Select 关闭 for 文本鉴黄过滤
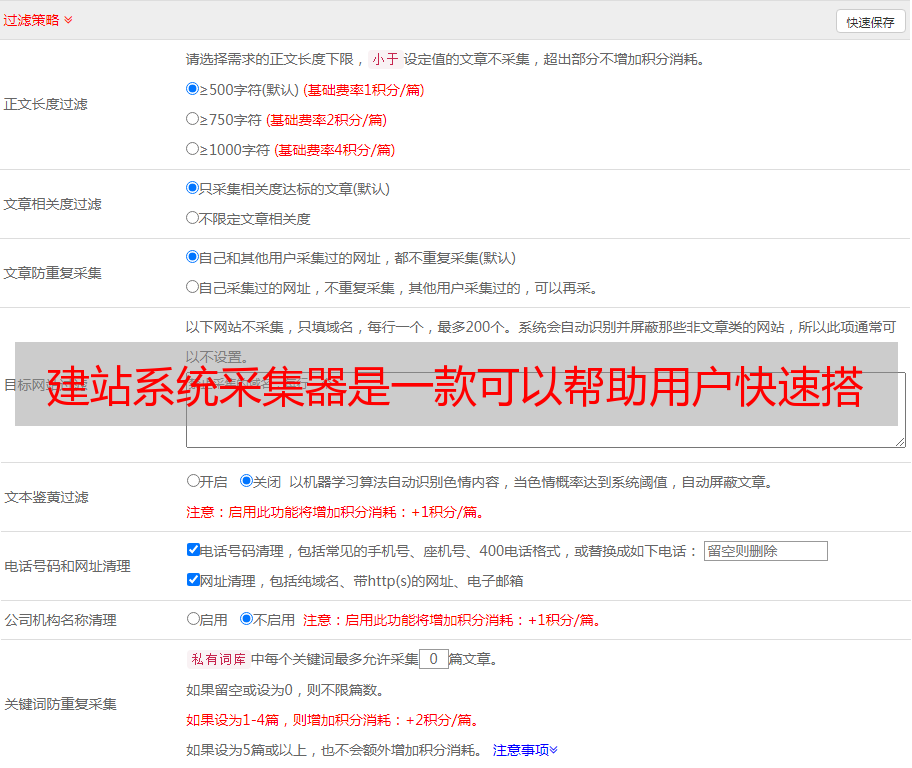Viewport: 912px width, 768px height. coord(246,481)
